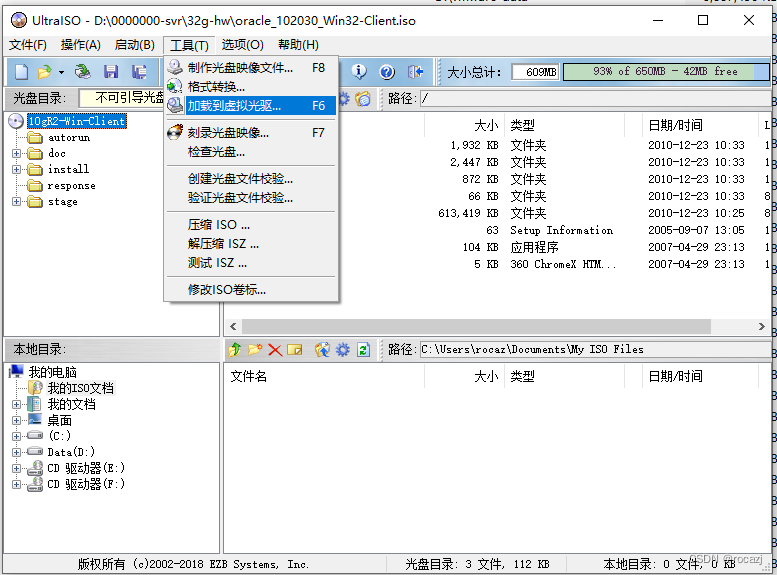Screen dimensions: 777x575
Task: Click the disc 路径 path field showing /
Action: (595, 99)
